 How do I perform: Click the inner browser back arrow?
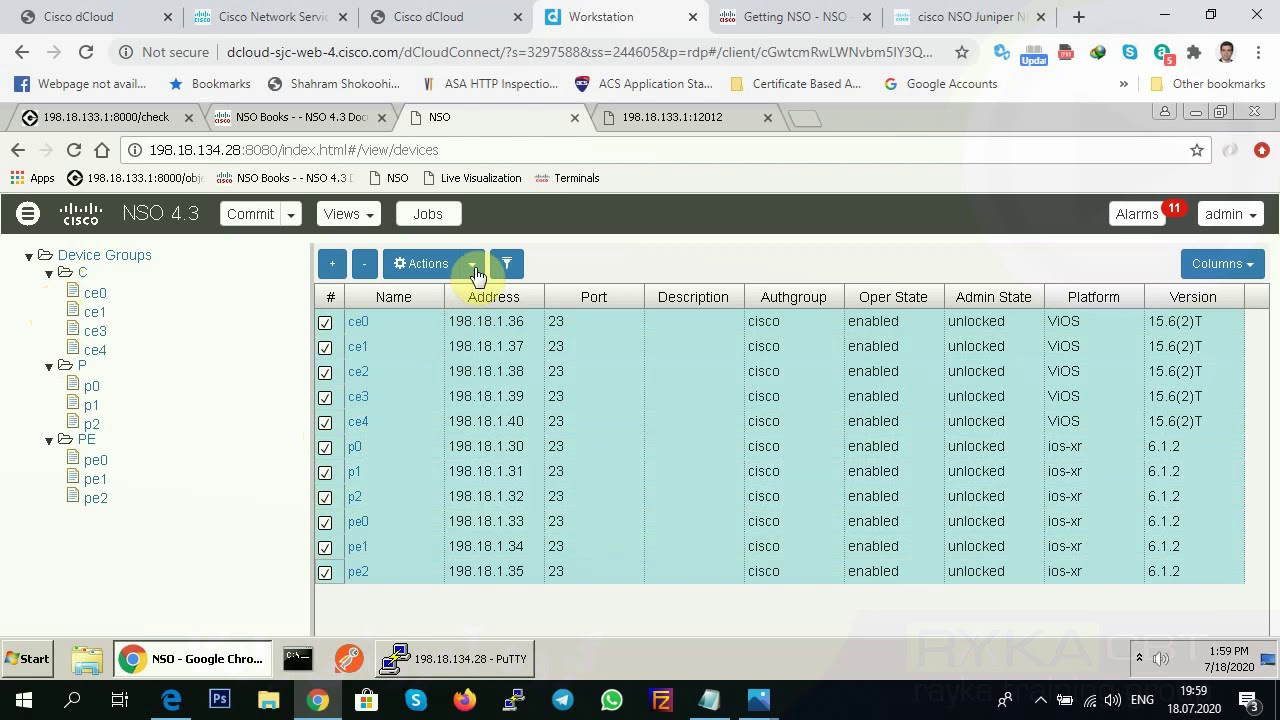pos(18,150)
